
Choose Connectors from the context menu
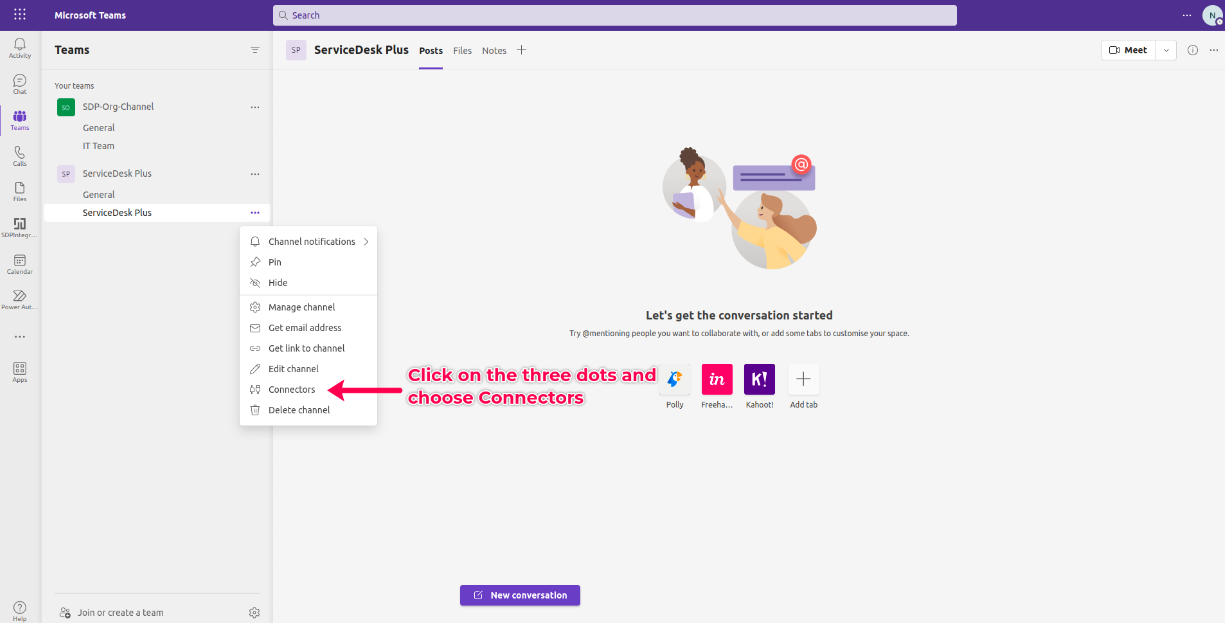(x=308, y=389)
